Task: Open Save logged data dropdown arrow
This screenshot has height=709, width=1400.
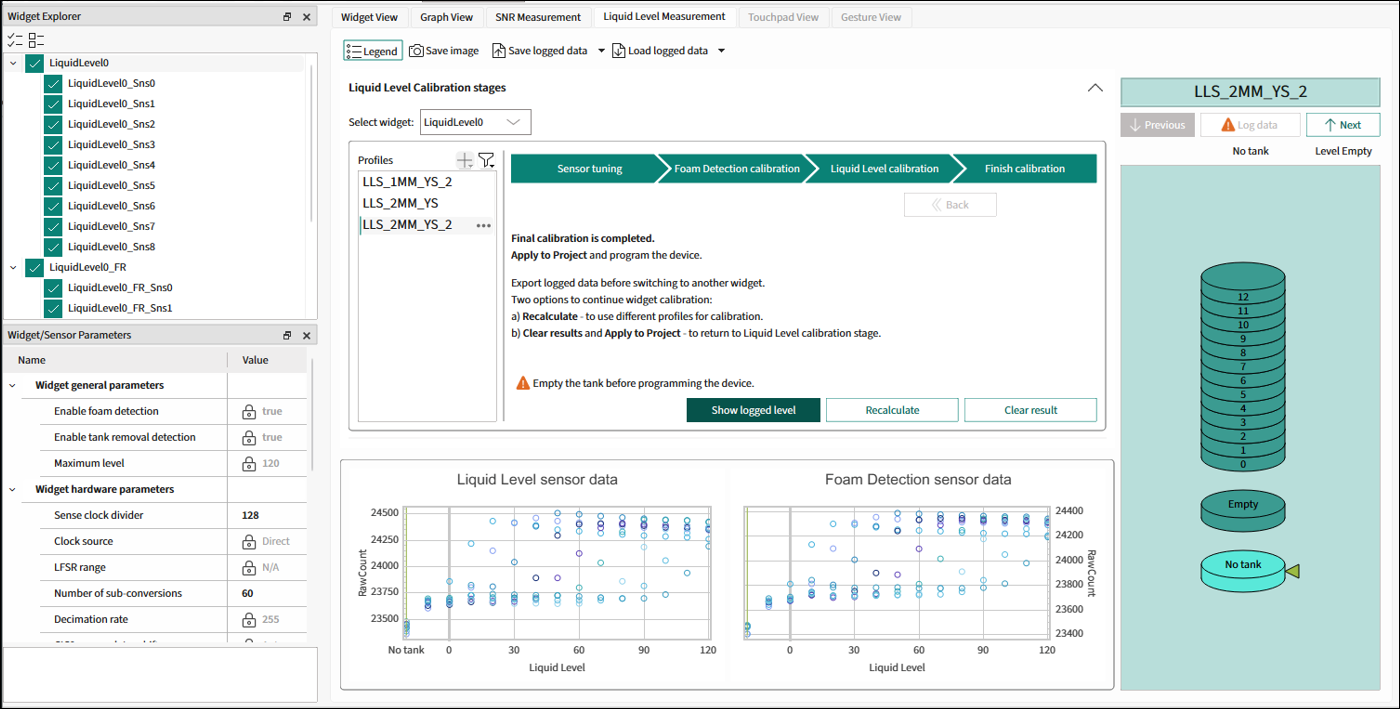Action: (601, 51)
